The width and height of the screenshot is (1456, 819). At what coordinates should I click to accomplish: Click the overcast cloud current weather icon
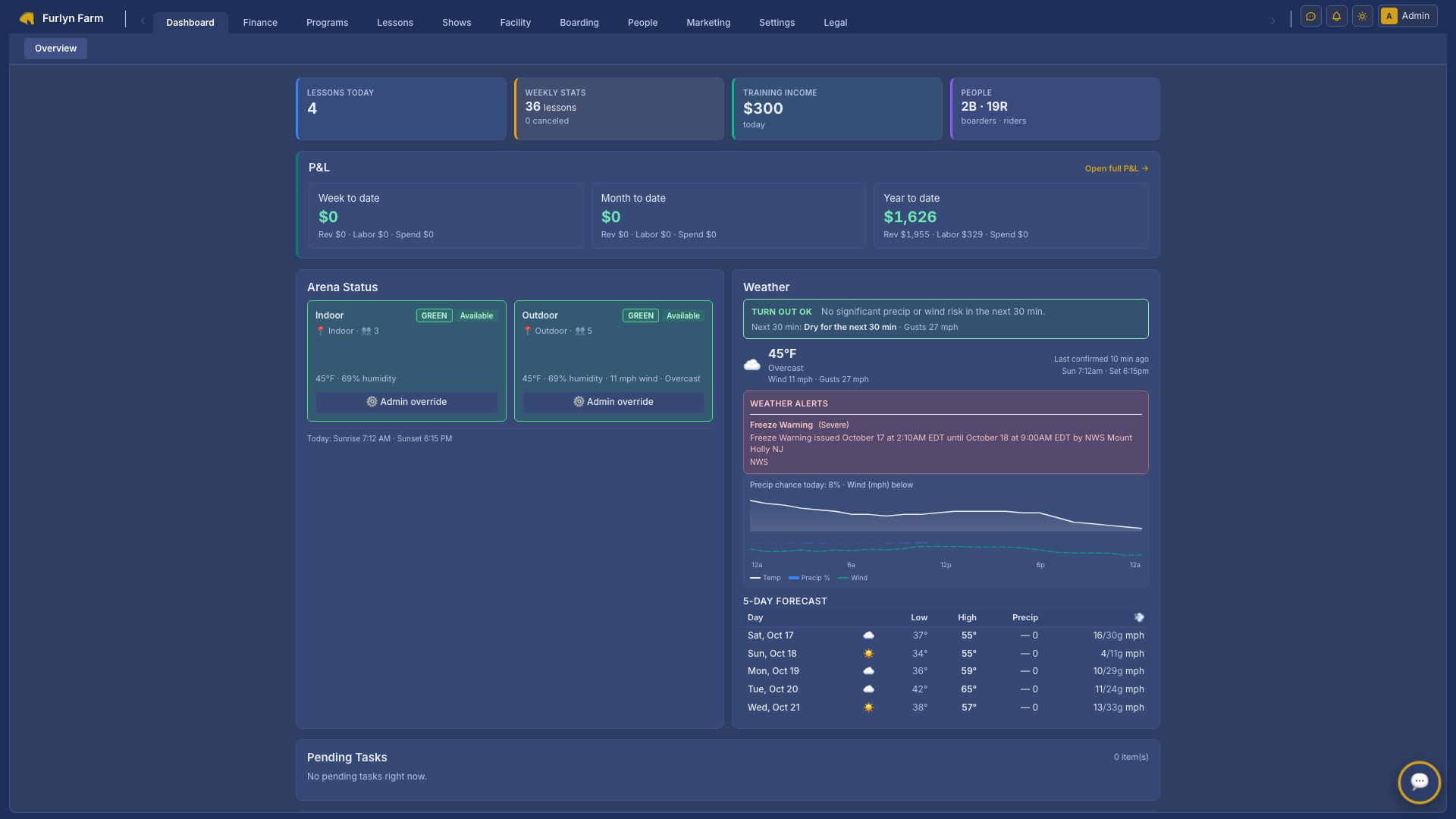coord(752,366)
